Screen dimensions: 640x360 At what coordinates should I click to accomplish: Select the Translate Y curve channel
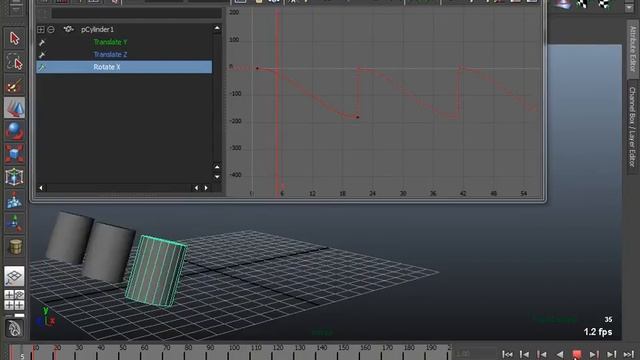[x=110, y=42]
